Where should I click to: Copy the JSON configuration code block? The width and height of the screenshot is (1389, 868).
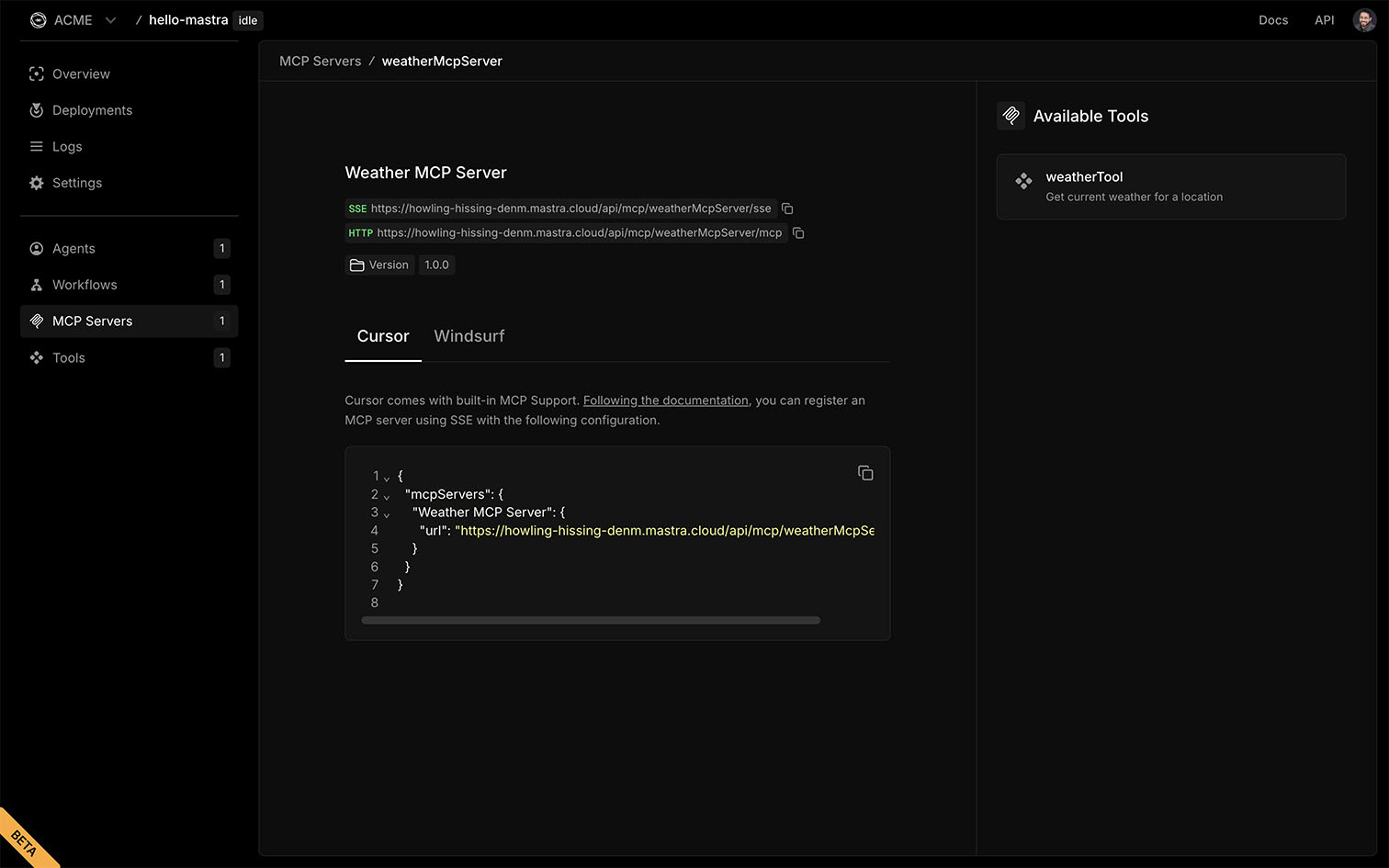point(865,473)
